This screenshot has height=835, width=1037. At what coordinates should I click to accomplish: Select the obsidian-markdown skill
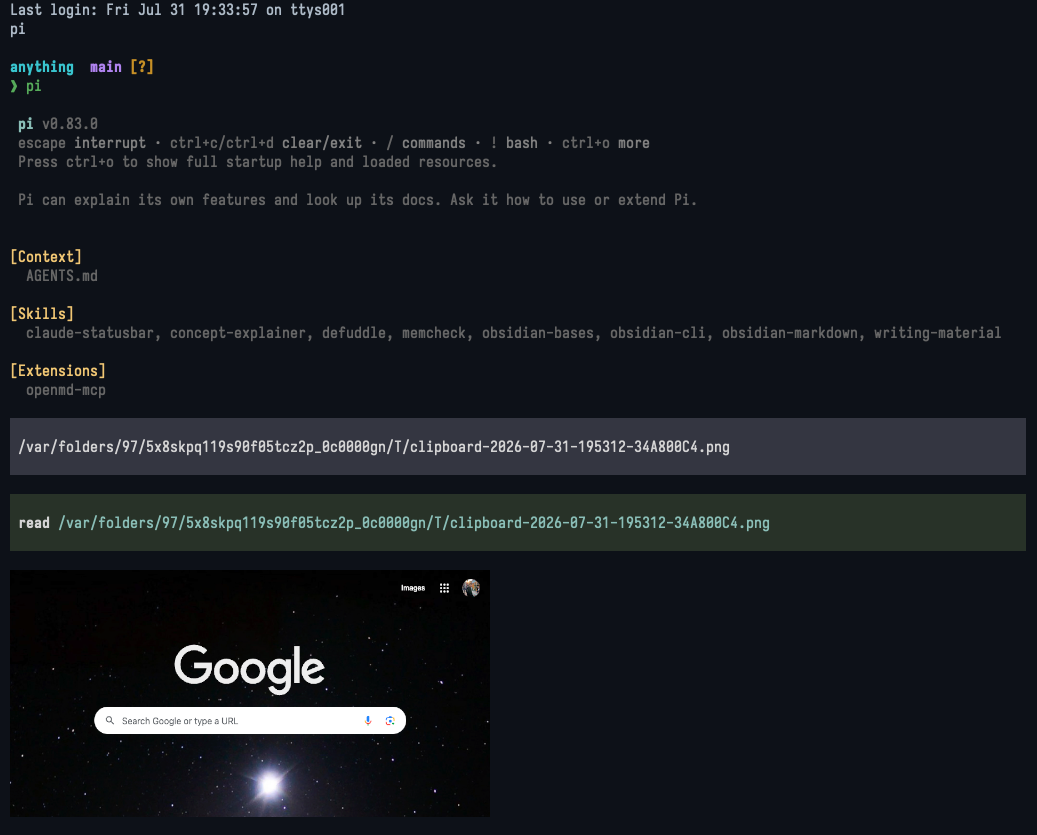click(x=790, y=333)
